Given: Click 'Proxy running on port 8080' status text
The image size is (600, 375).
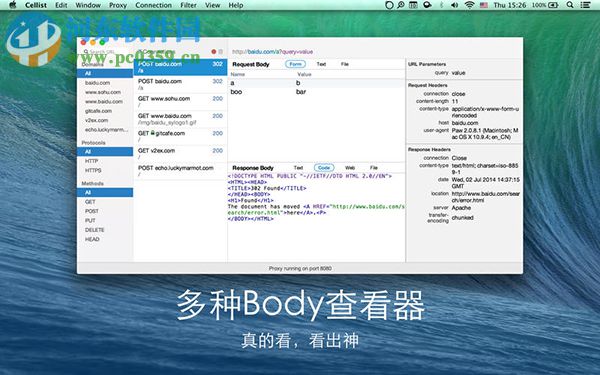Looking at the screenshot, I should (x=300, y=268).
